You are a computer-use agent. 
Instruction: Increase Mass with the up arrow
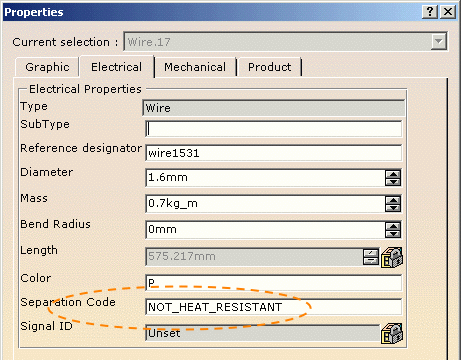(393, 200)
